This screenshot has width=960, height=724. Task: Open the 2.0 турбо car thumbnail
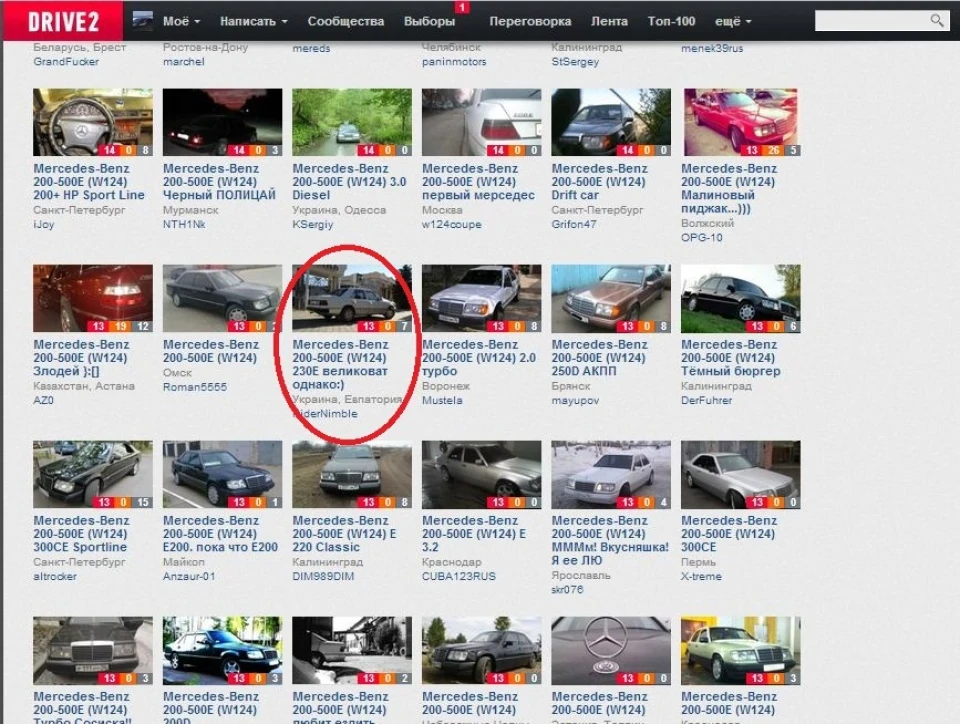[482, 298]
